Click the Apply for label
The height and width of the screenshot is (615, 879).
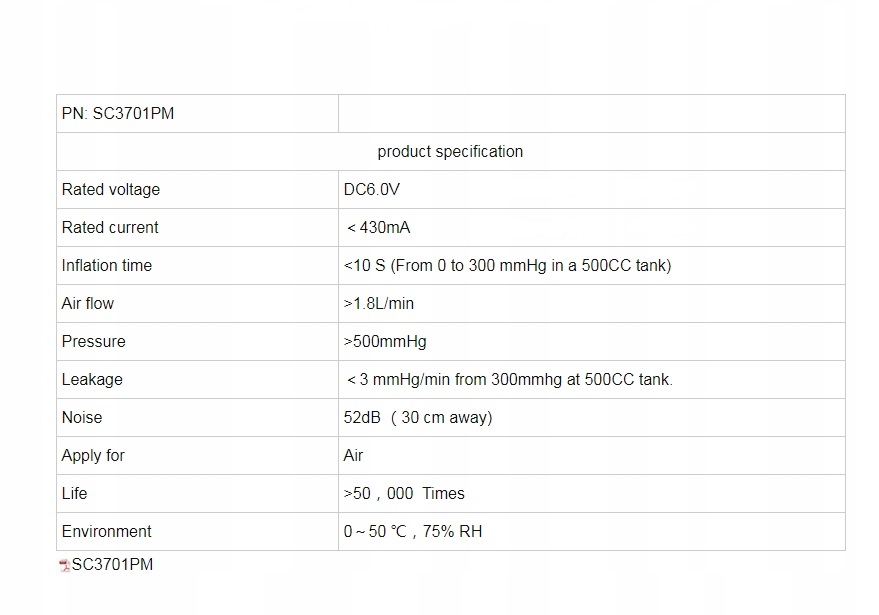(93, 456)
